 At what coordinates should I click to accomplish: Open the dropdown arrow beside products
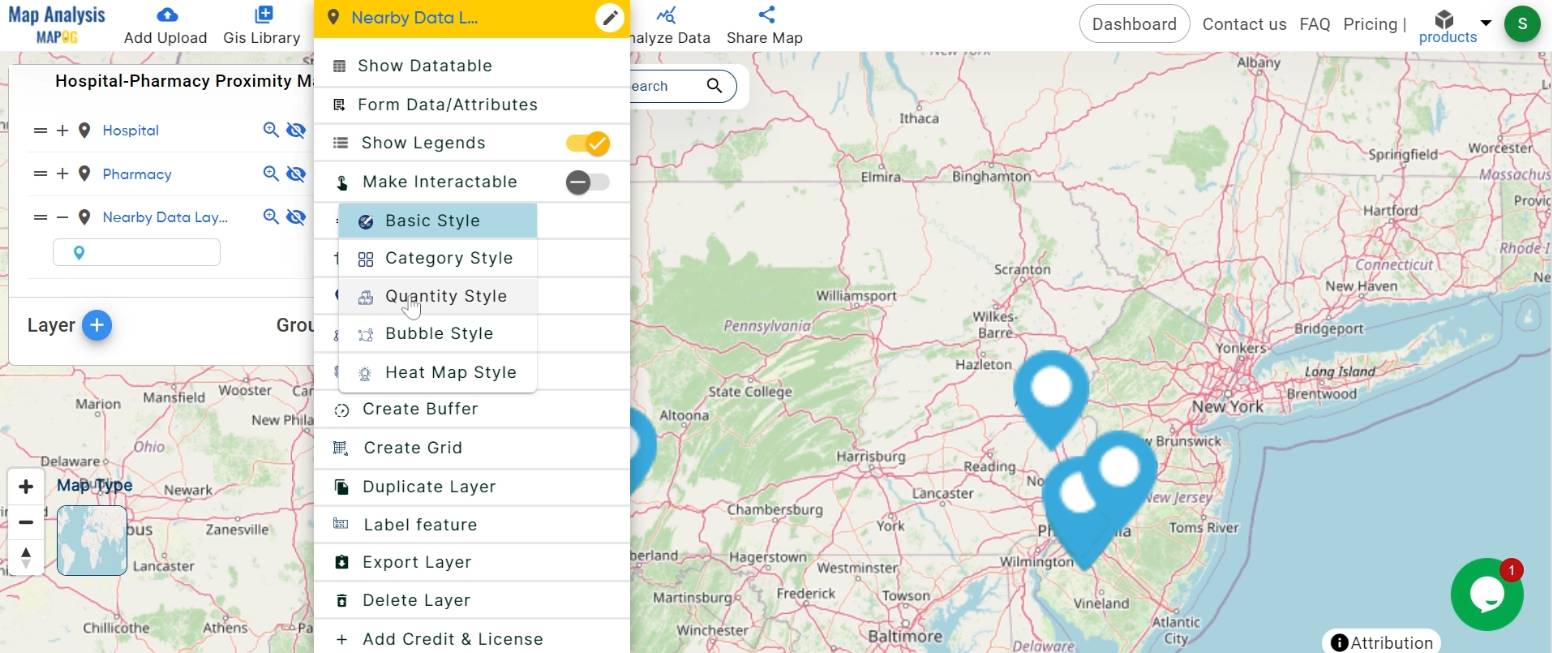tap(1486, 23)
